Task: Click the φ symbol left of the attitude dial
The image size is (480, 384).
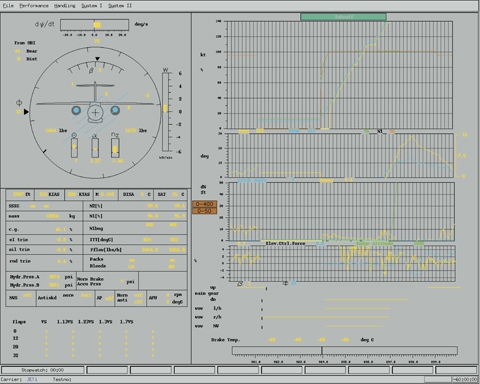Action: point(19,103)
